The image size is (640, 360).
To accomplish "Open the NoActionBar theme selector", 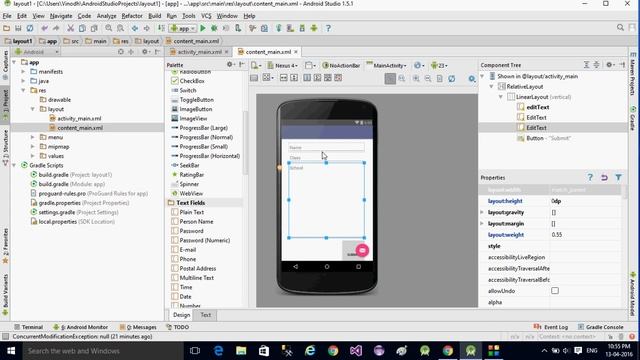I will [342, 65].
